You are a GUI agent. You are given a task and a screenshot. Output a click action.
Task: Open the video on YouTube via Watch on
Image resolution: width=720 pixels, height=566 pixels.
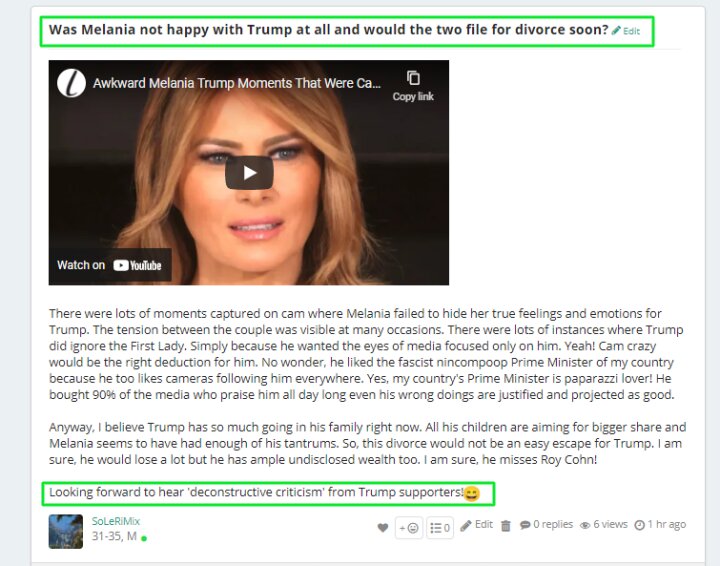(x=110, y=265)
